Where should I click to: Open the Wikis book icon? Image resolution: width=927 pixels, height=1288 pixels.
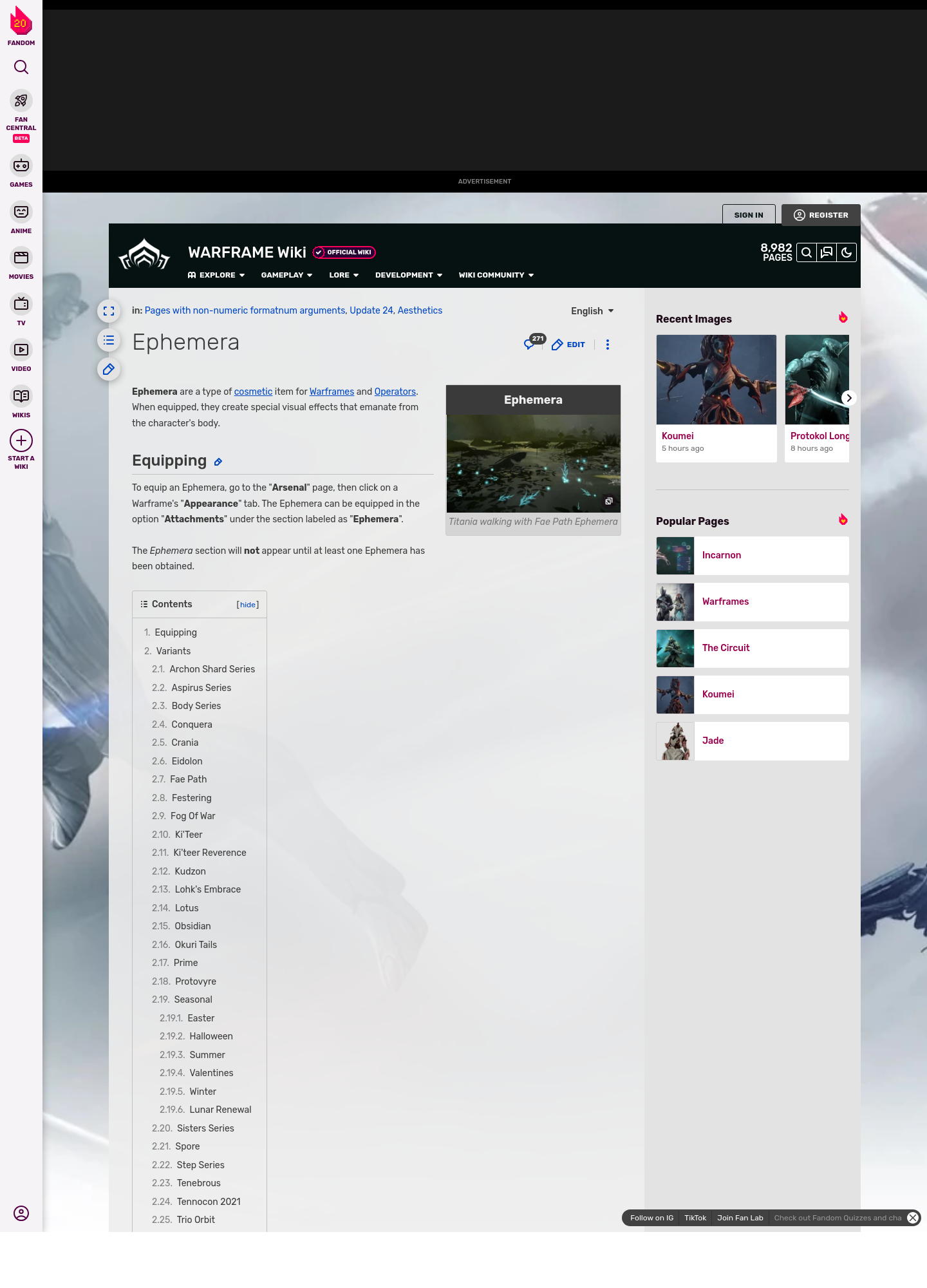tap(21, 396)
